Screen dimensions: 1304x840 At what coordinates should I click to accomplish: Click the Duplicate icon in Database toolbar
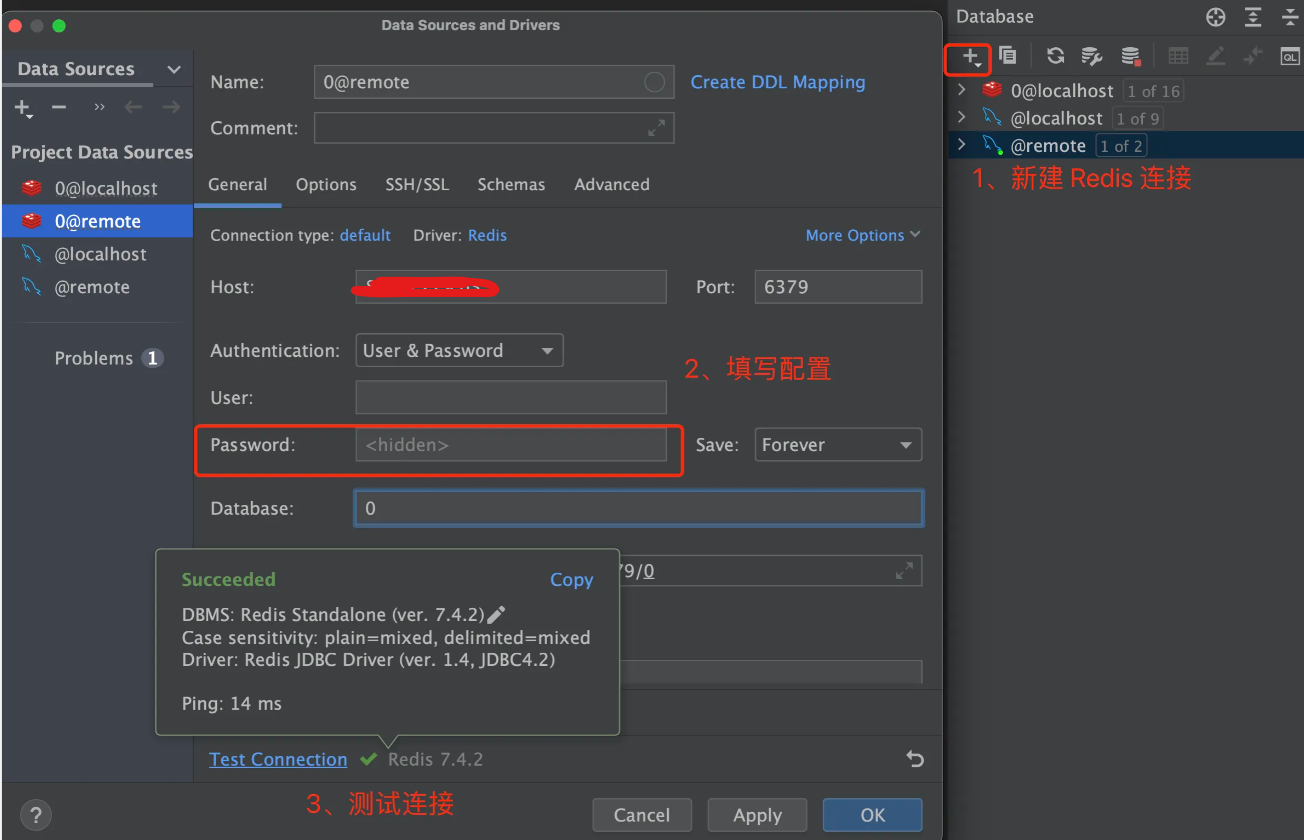pos(1007,56)
